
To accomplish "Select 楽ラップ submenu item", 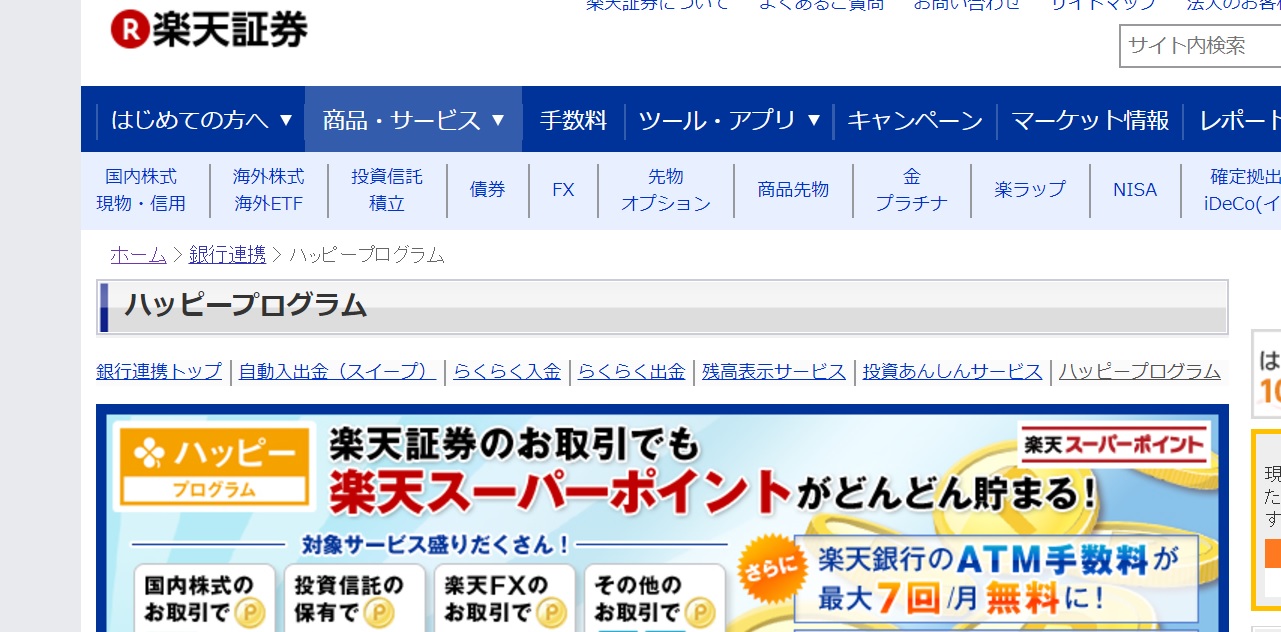I will coord(1030,190).
